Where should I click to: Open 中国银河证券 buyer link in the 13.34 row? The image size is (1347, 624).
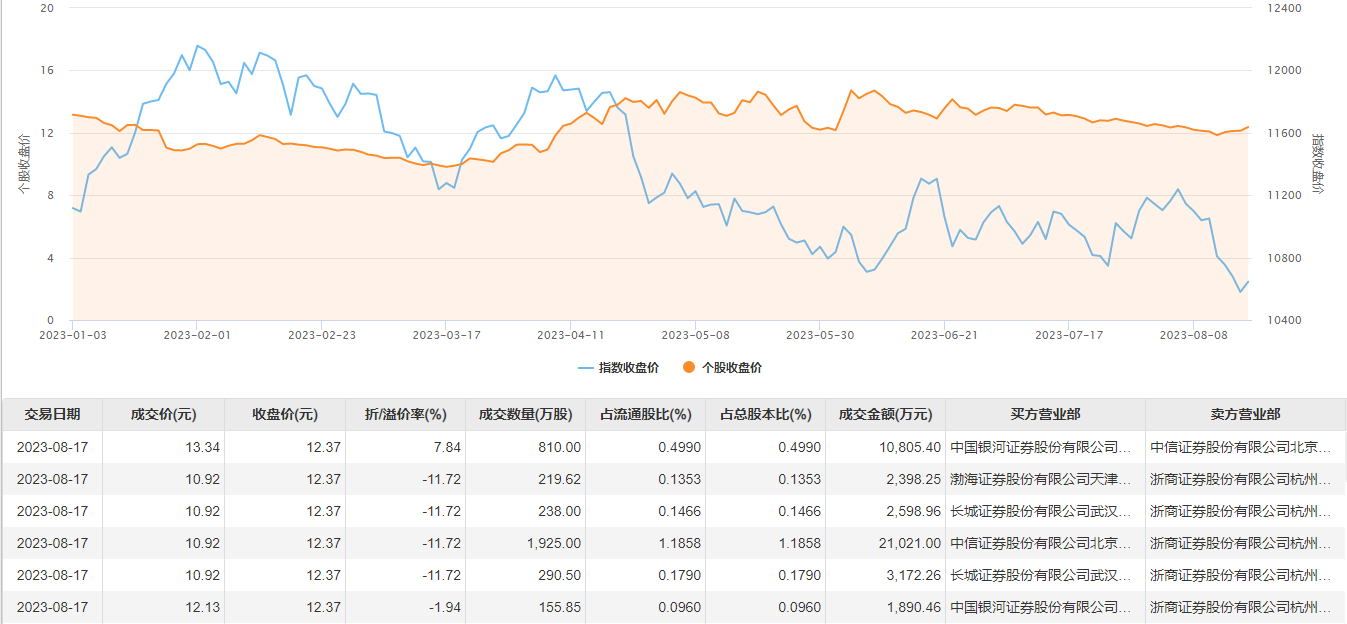pyautogui.click(x=1040, y=447)
